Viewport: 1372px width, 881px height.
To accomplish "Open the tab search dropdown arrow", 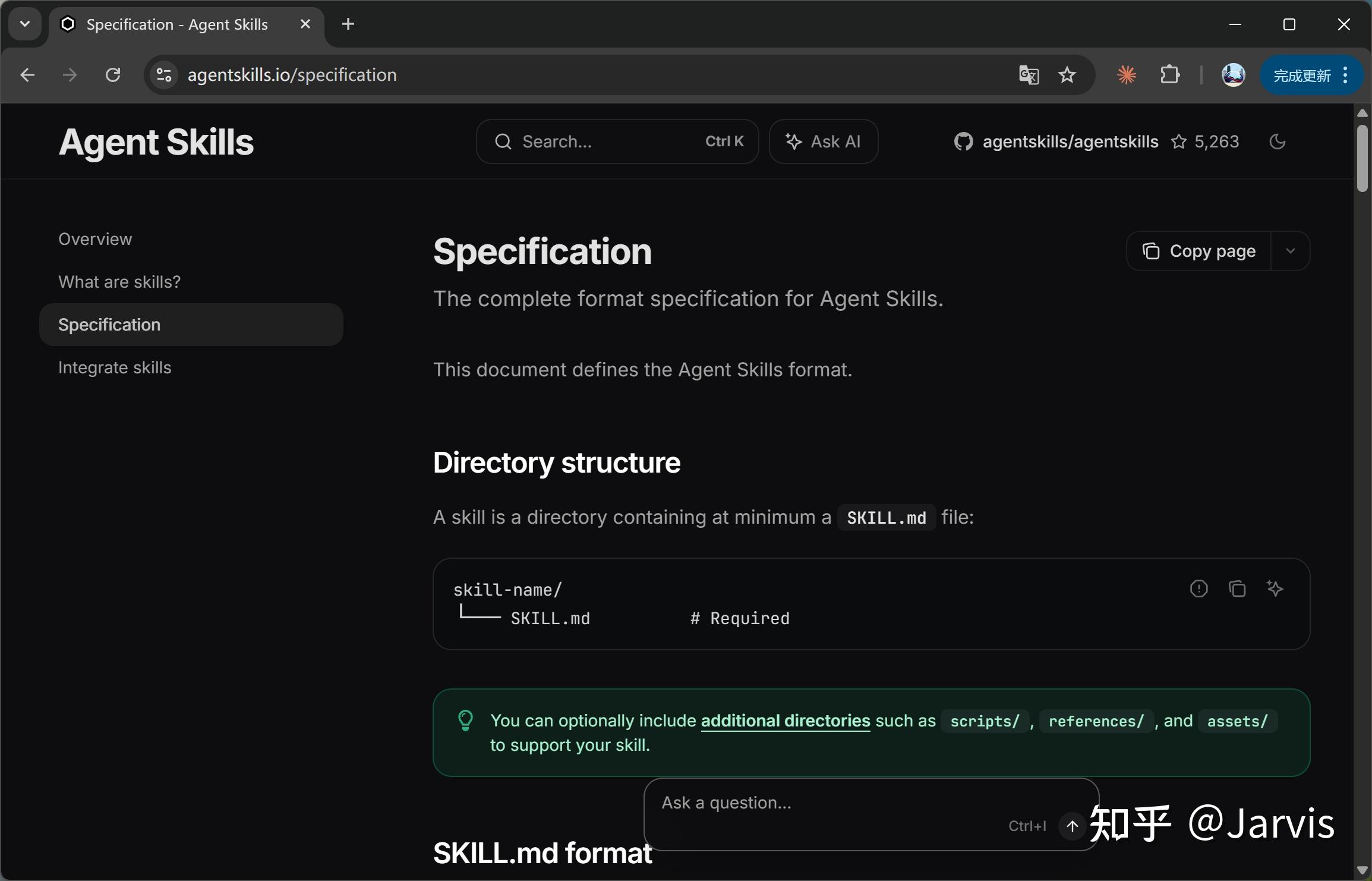I will click(x=25, y=24).
